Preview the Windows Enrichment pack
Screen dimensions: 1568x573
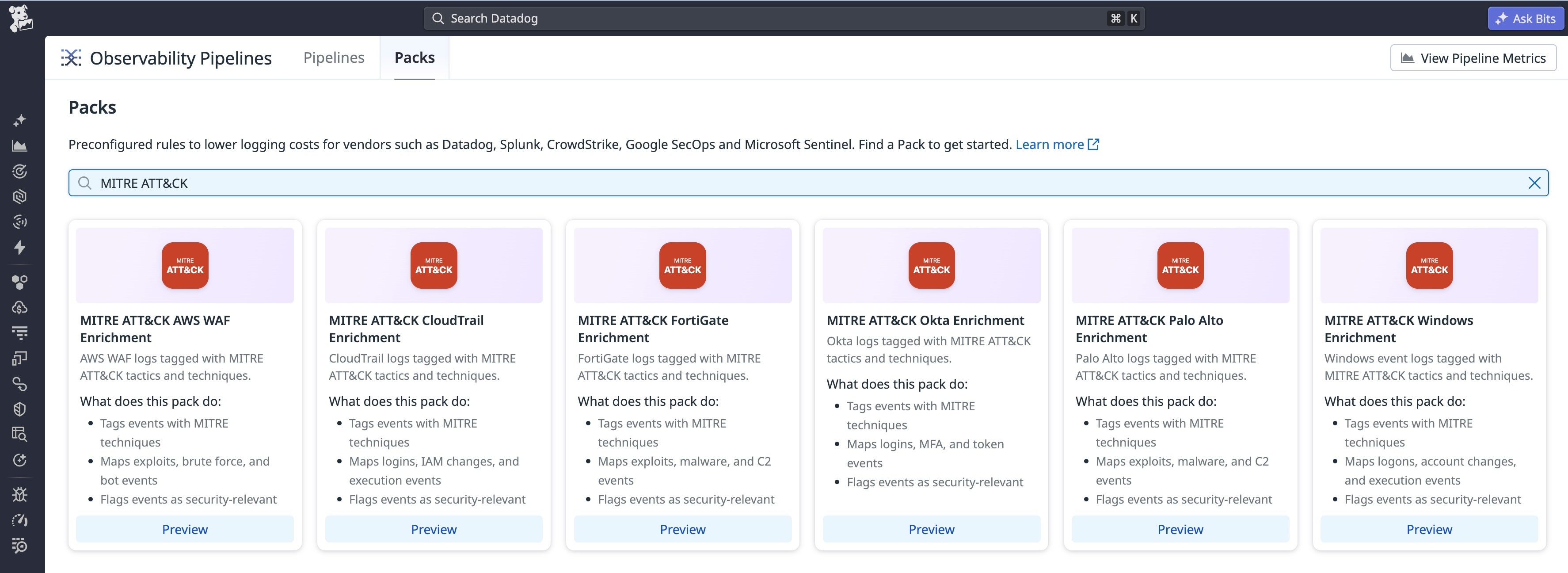(x=1429, y=529)
